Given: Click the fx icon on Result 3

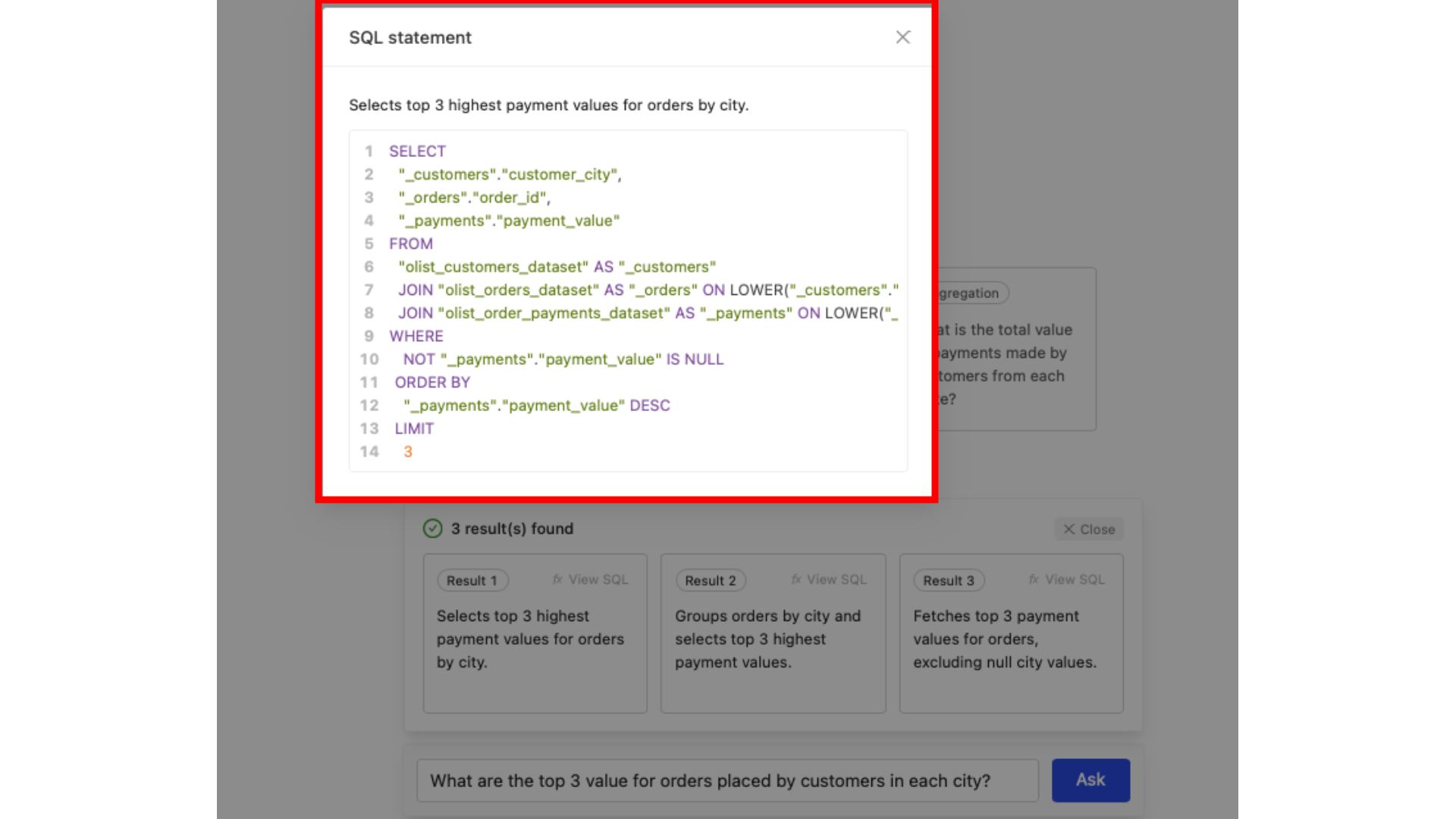Looking at the screenshot, I should [1034, 579].
